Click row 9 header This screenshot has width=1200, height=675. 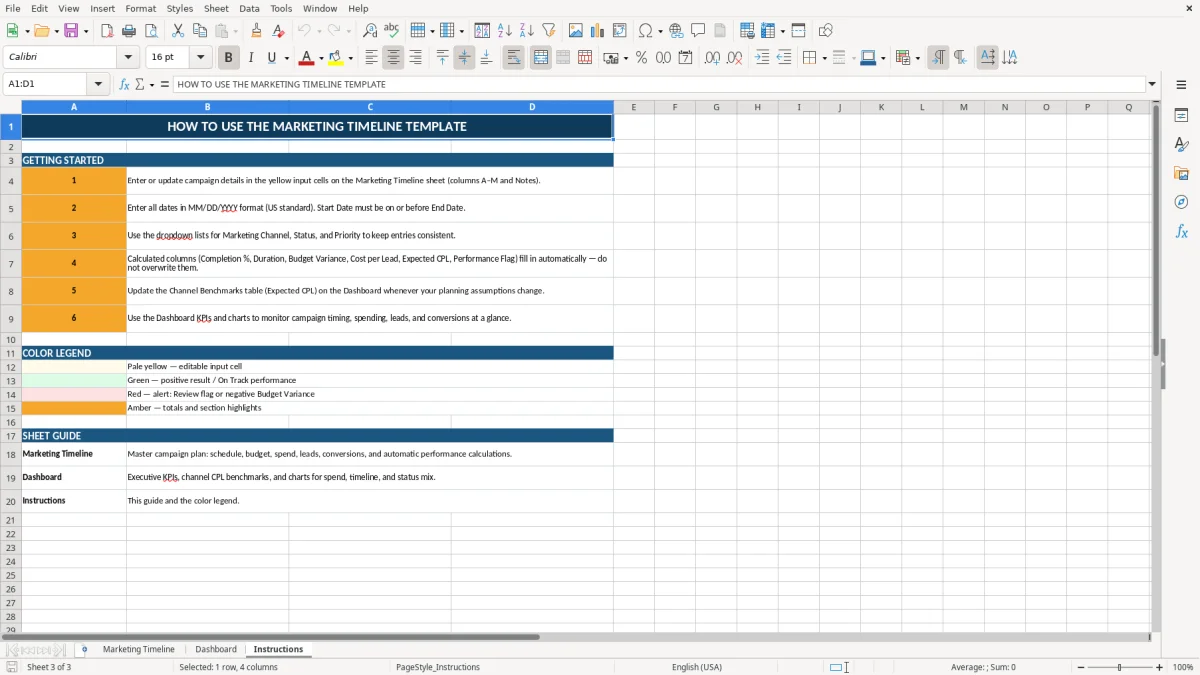click(x=11, y=318)
